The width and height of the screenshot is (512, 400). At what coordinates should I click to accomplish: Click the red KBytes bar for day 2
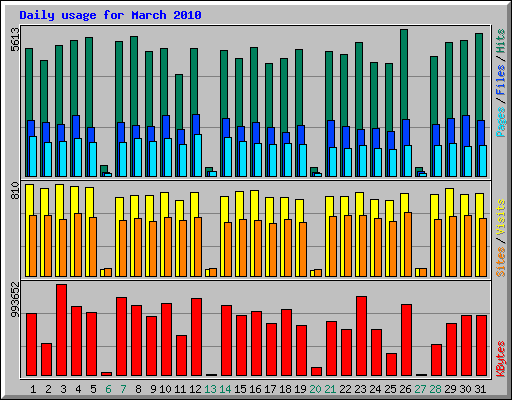[x=46, y=359]
